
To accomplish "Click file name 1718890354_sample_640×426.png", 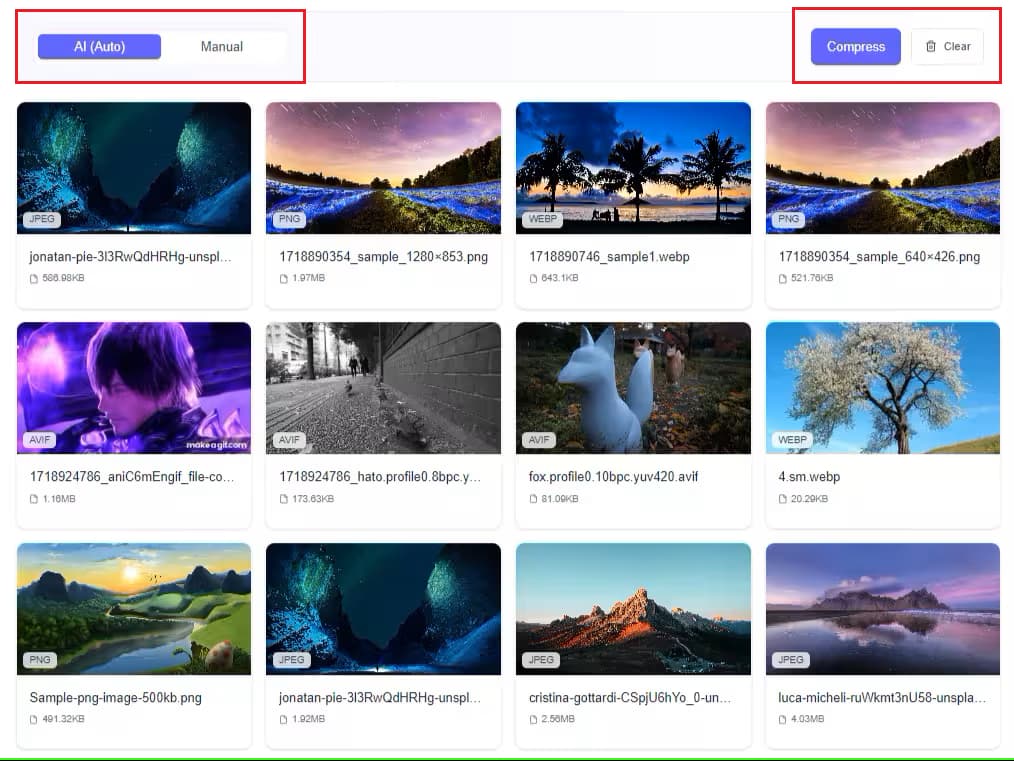I will (x=879, y=257).
